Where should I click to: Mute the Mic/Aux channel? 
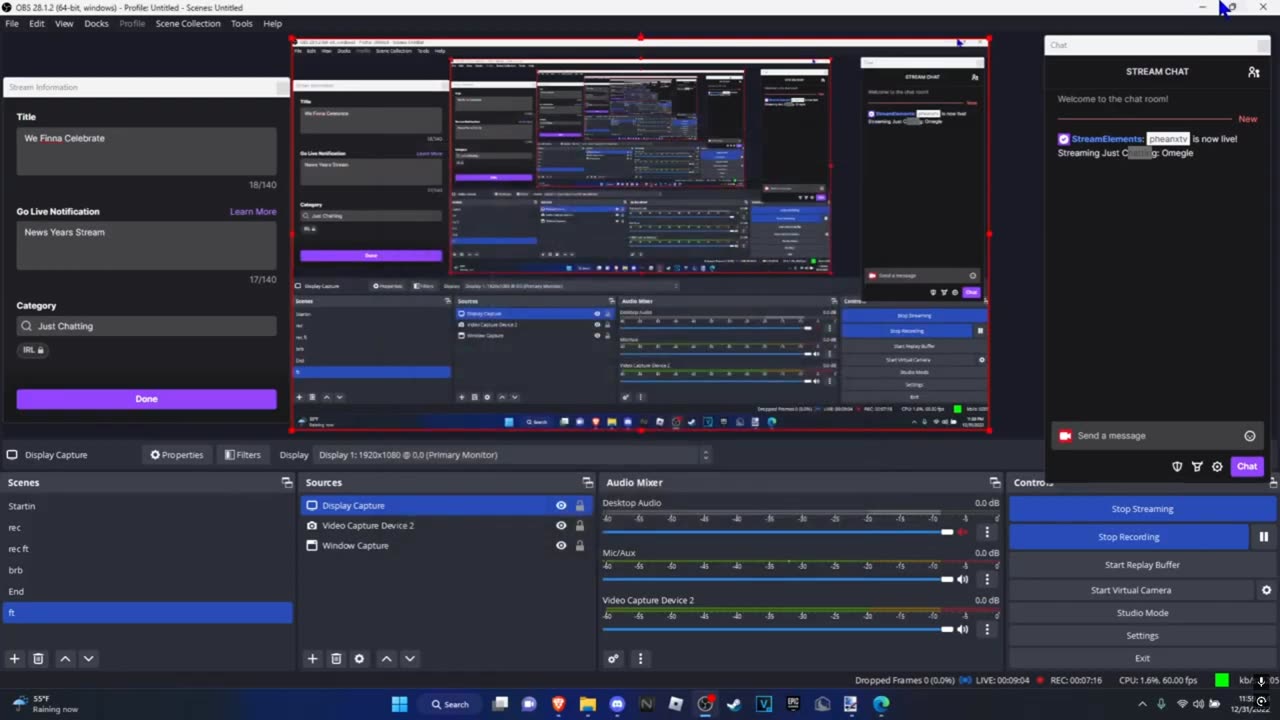(x=963, y=579)
